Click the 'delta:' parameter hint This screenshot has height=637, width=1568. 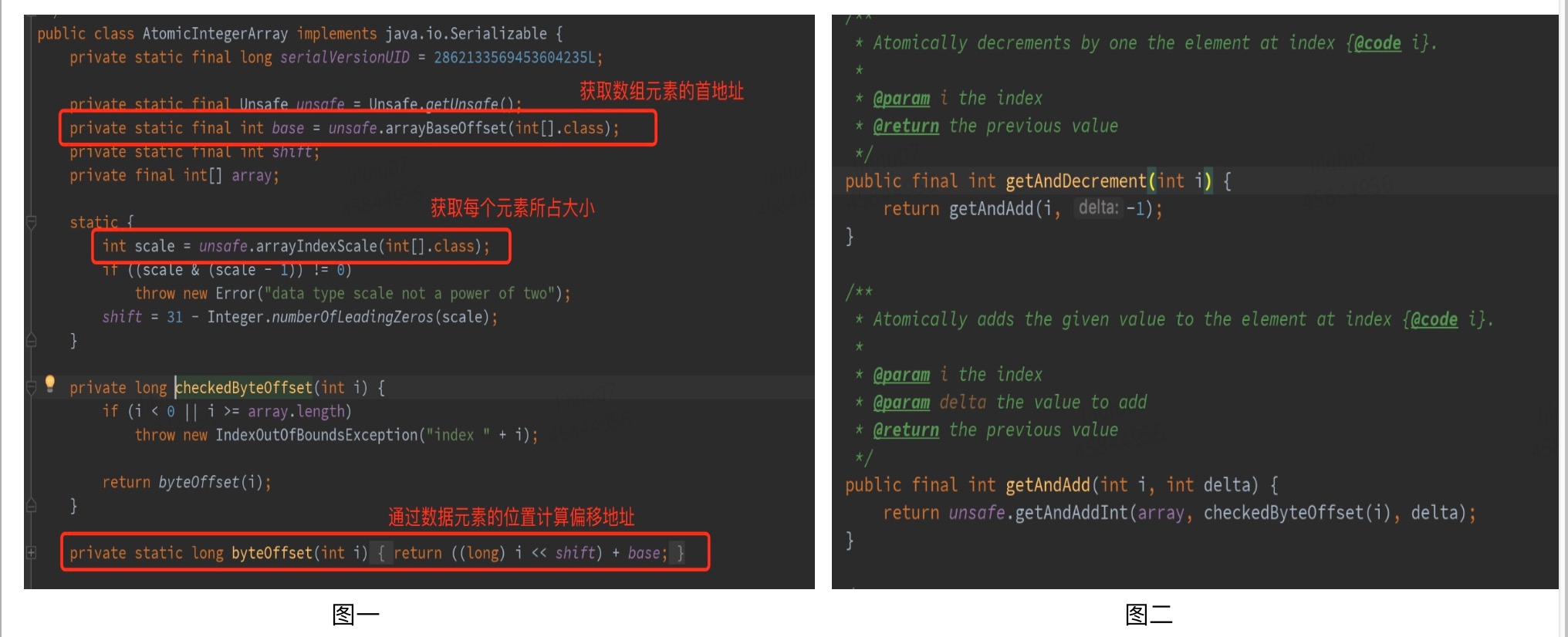1098,207
